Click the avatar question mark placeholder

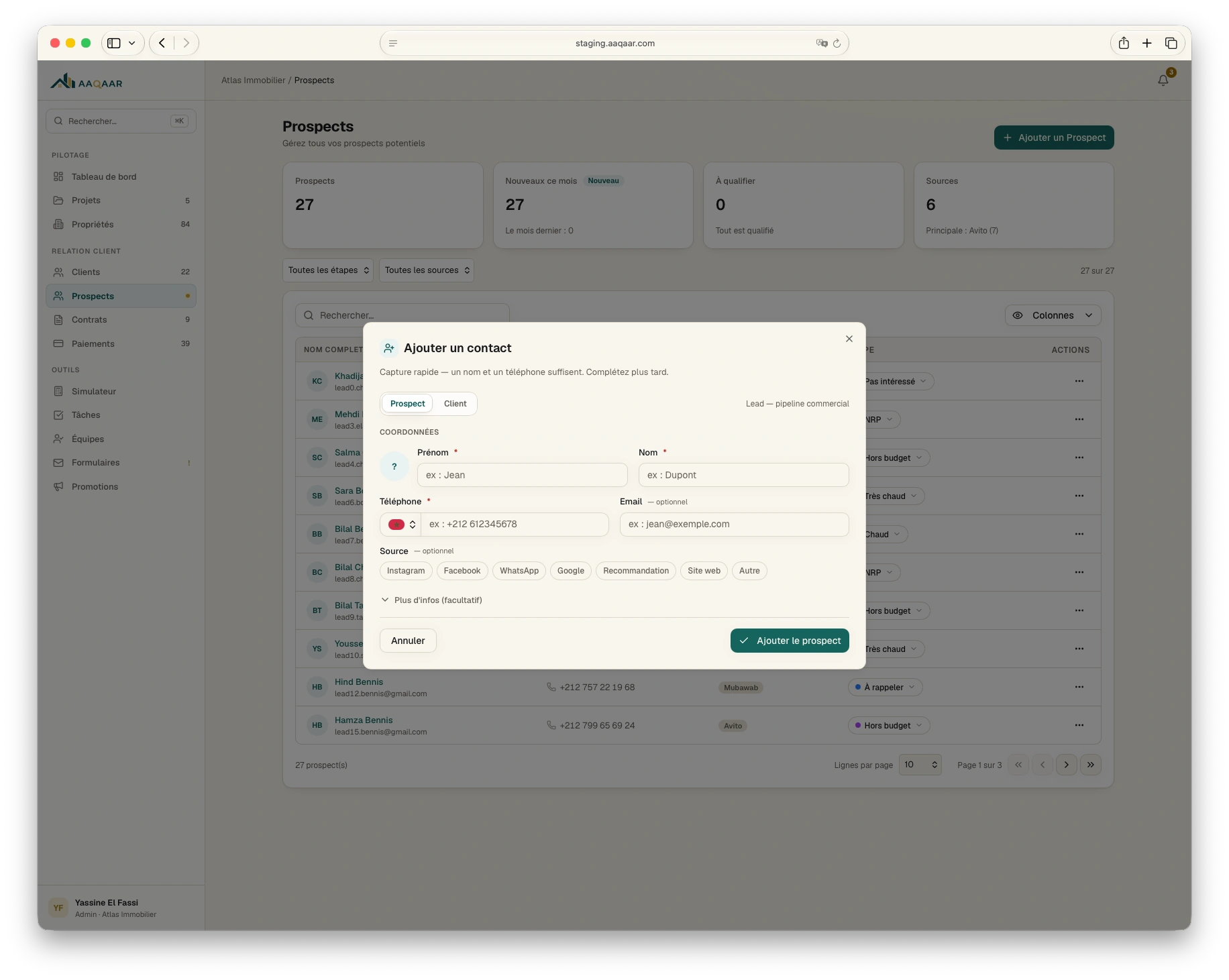(x=394, y=466)
